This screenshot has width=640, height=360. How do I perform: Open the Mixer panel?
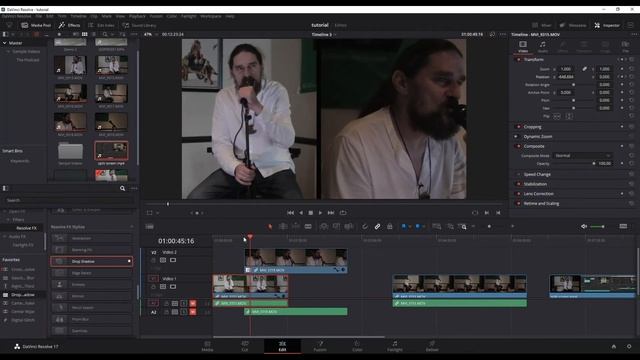pyautogui.click(x=542, y=25)
